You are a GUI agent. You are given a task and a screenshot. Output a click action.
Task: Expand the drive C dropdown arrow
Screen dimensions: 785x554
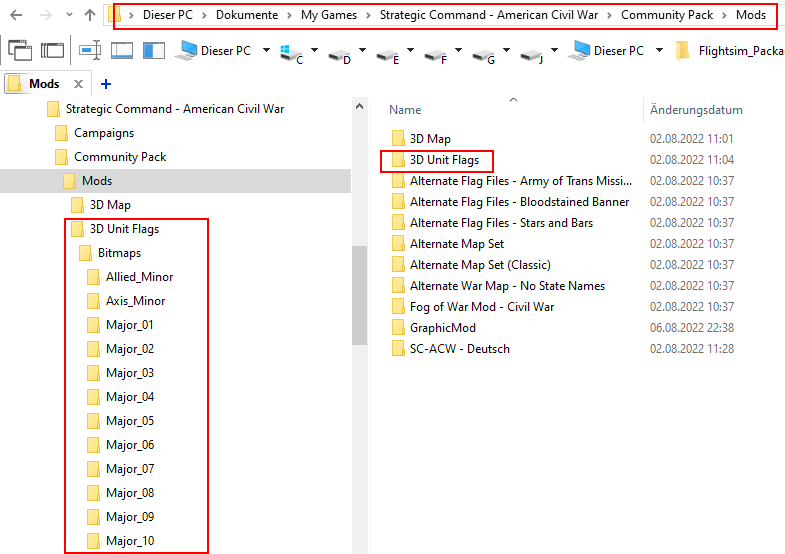(x=314, y=50)
